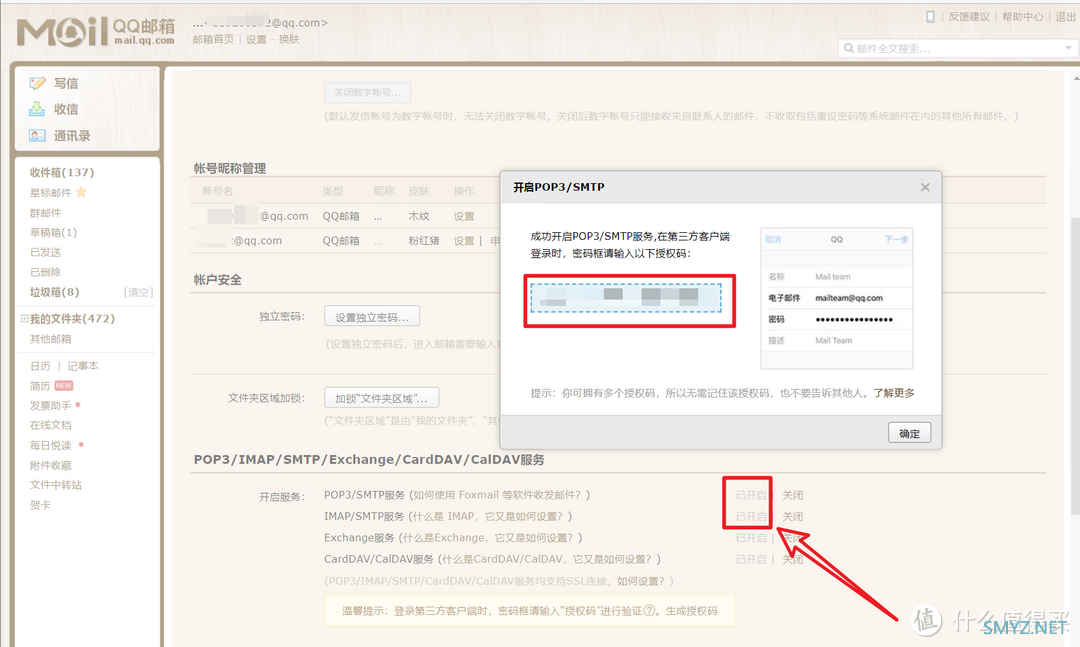Click 已开启 for CardDAV/CalDAV服务
This screenshot has height=647, width=1080.
(751, 559)
